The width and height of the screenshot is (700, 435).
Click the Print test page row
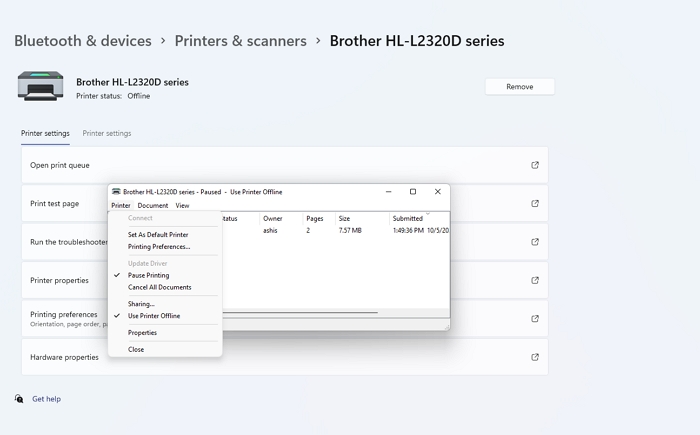285,204
